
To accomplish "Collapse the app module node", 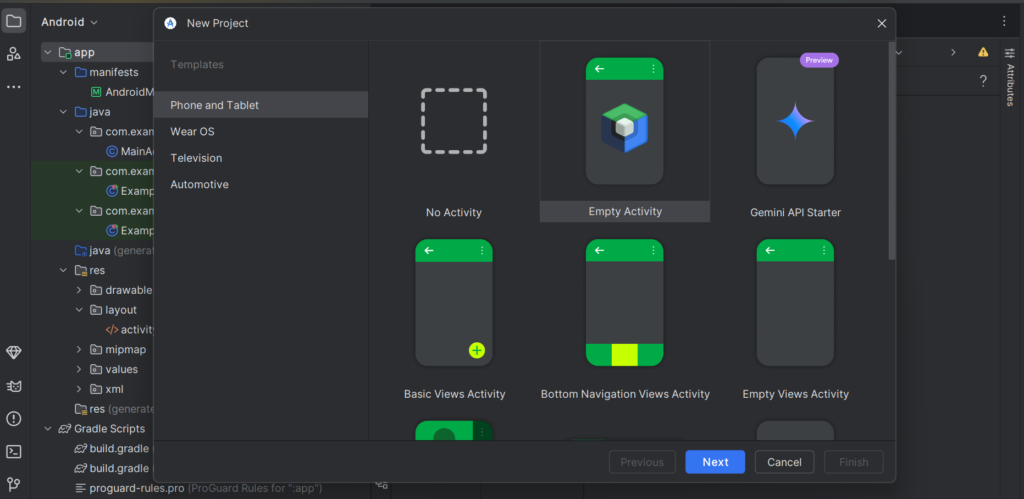I will 48,52.
